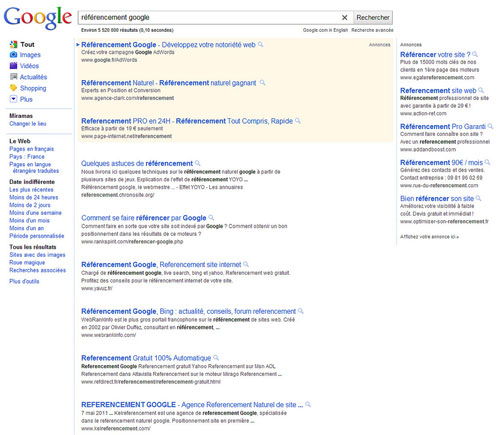Screen dimensions: 500x435
Task: Open the Images search icon
Action: pos(13,55)
